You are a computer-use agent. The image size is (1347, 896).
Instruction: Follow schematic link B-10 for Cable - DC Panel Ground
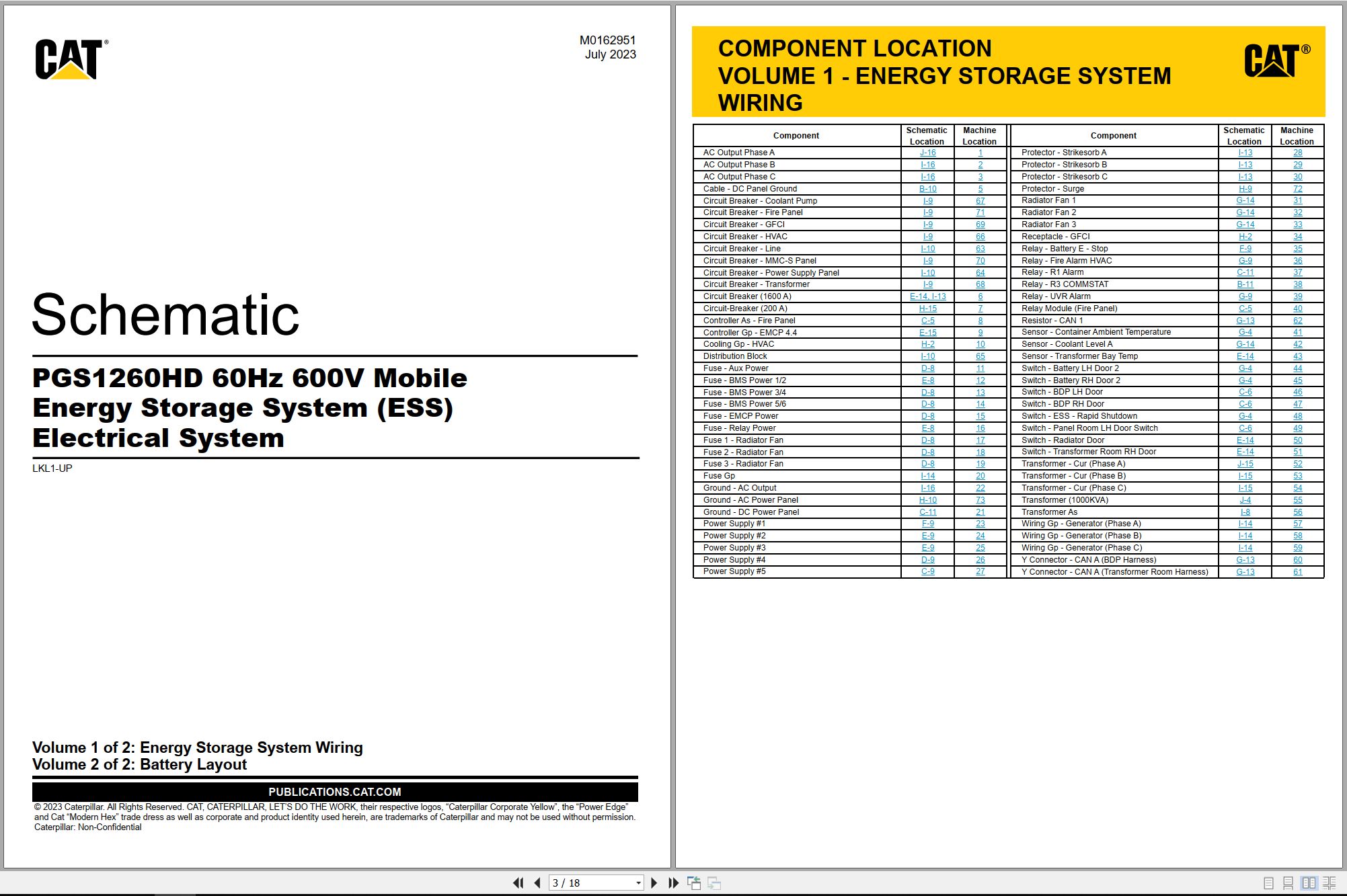click(927, 189)
